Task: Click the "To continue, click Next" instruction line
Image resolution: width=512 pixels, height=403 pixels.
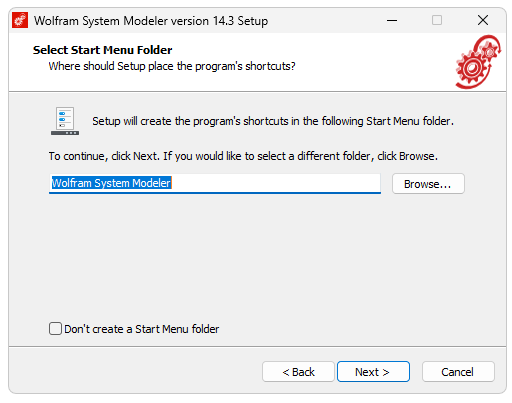Action: point(243,156)
